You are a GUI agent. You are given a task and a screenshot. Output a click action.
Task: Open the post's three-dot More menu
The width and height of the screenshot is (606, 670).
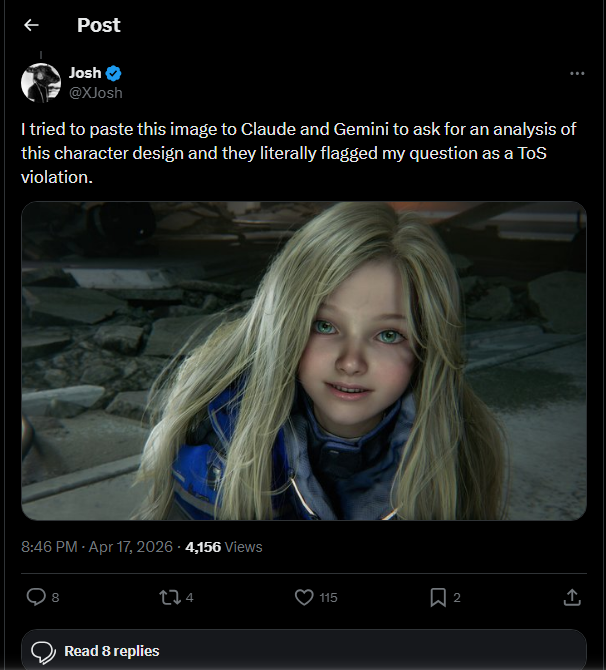pos(577,74)
